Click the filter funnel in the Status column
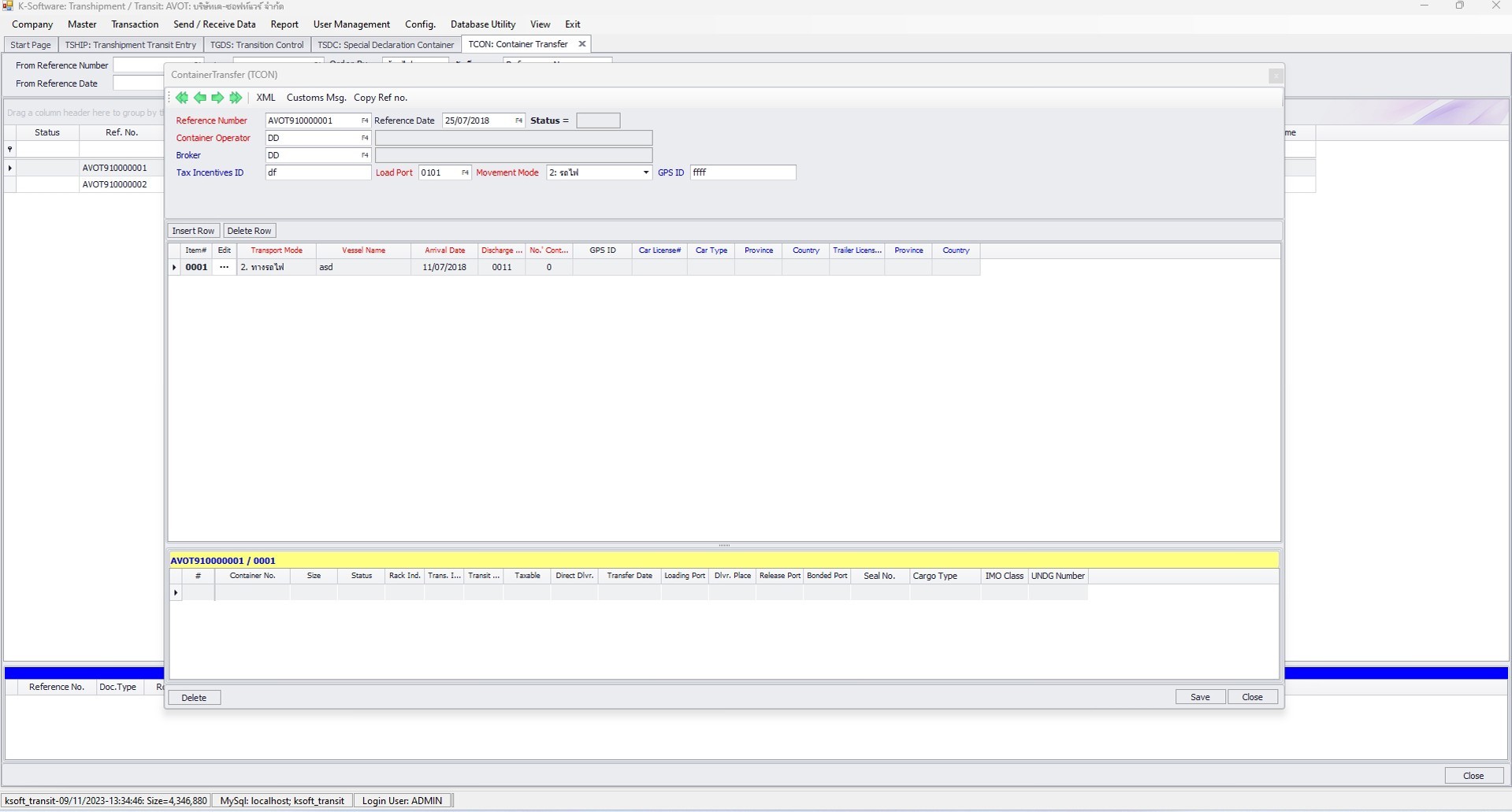This screenshot has height=812, width=1512. 9,149
